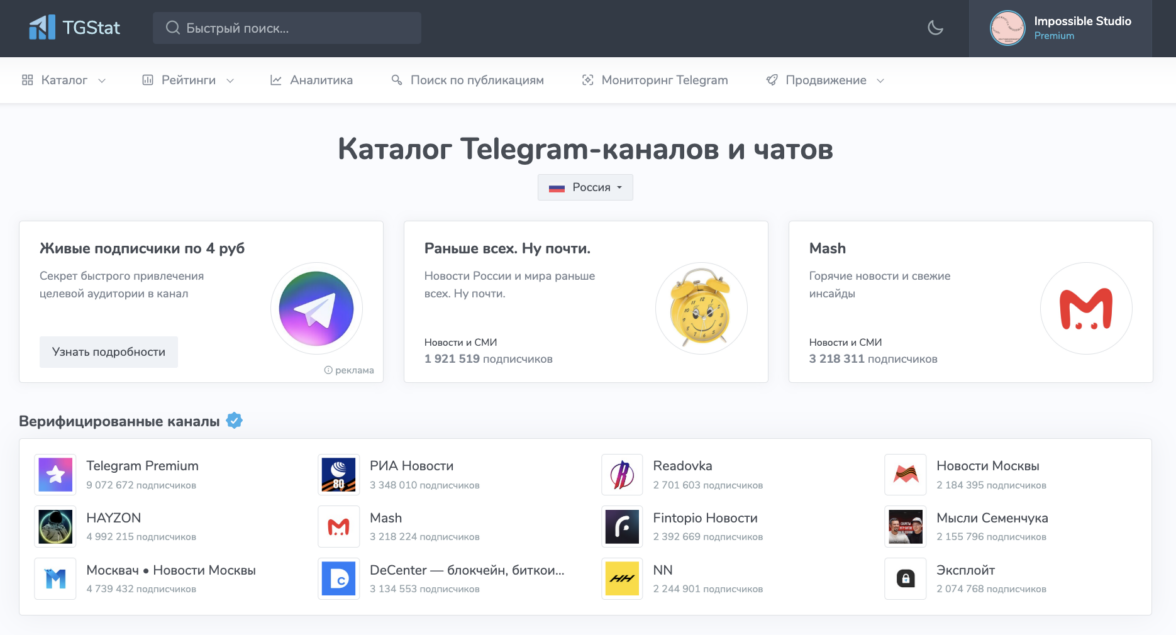This screenshot has height=635, width=1176.
Task: Open the Аналитика section
Action: click(311, 80)
